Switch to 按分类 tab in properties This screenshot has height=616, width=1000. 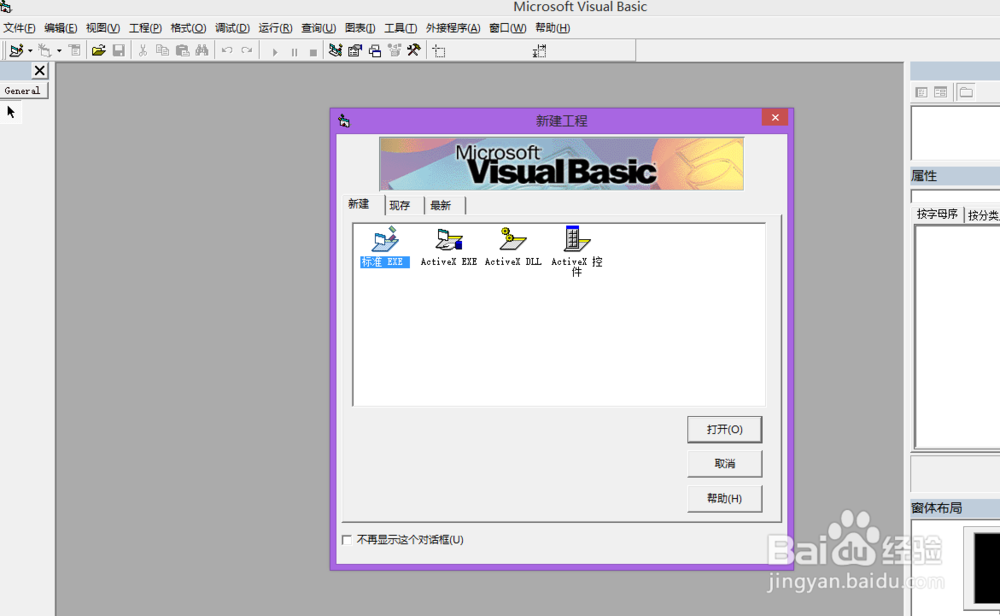[982, 216]
